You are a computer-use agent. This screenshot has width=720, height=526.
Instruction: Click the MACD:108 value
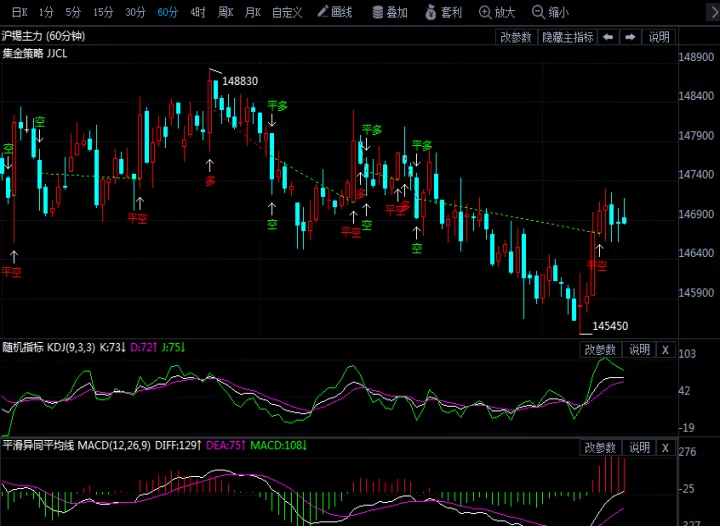click(279, 445)
